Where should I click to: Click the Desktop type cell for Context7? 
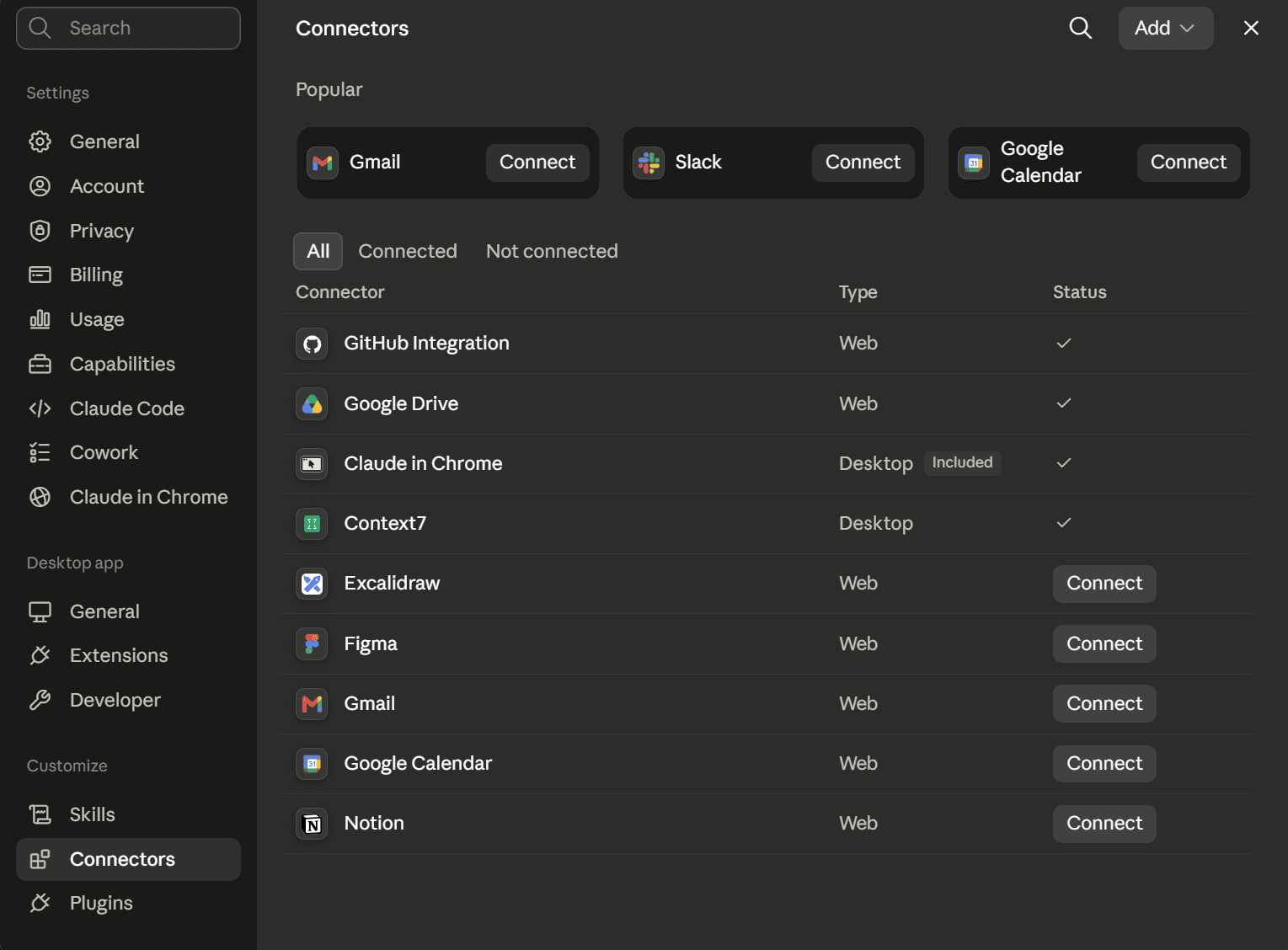876,524
